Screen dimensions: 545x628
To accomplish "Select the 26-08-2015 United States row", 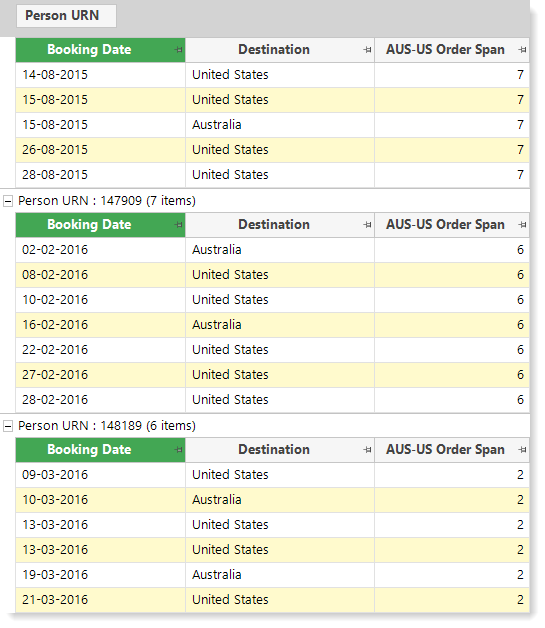I will (272, 150).
